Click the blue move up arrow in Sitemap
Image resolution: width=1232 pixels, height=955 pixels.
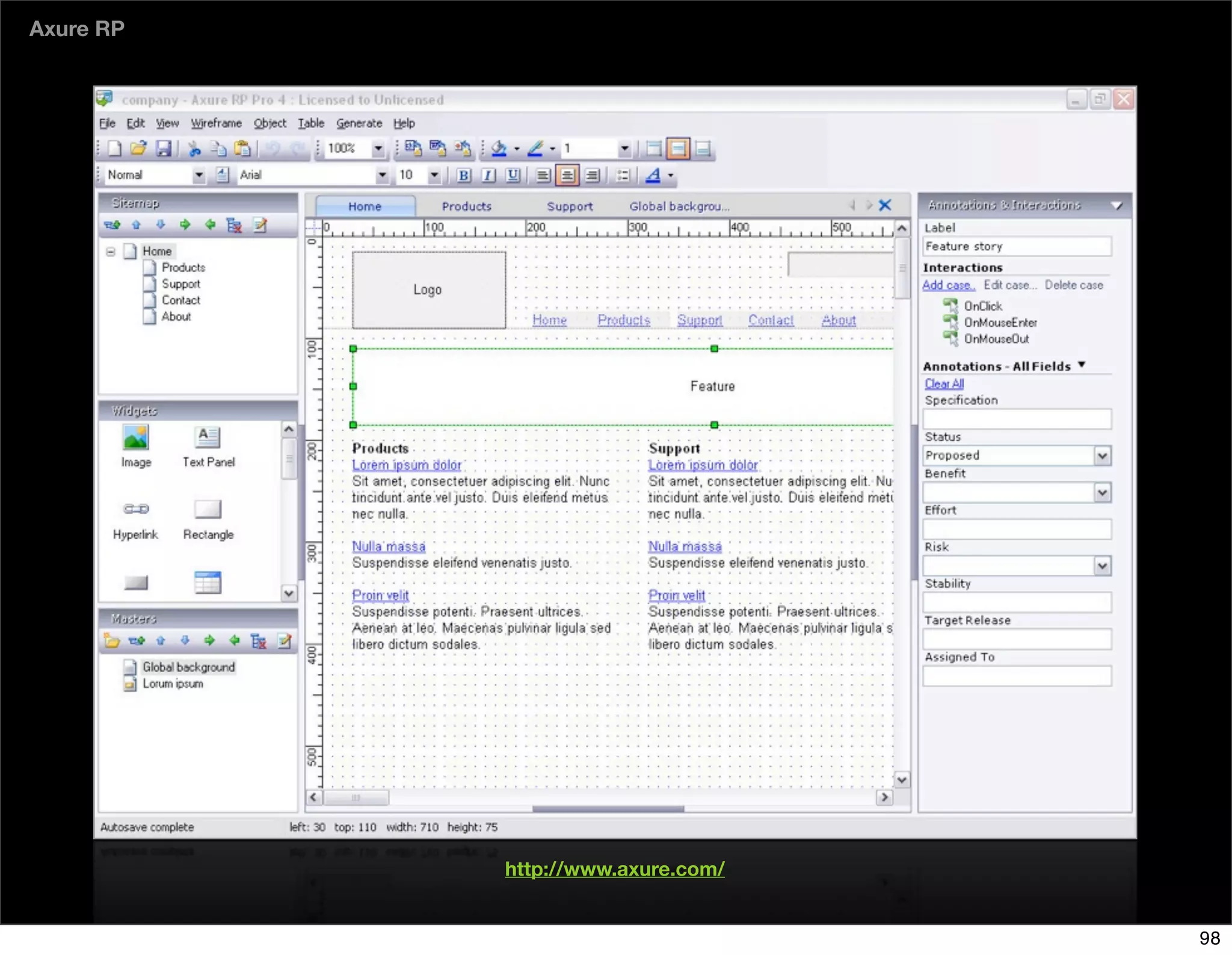[x=136, y=225]
